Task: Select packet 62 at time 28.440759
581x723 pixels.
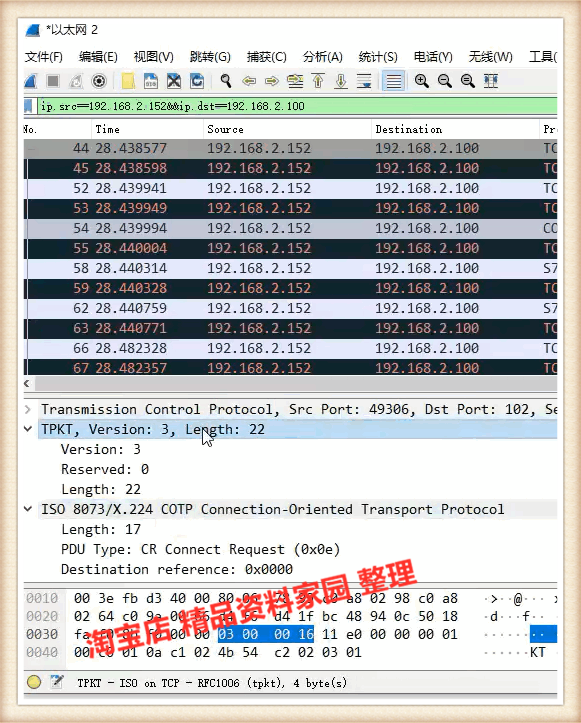Action: tap(290, 308)
